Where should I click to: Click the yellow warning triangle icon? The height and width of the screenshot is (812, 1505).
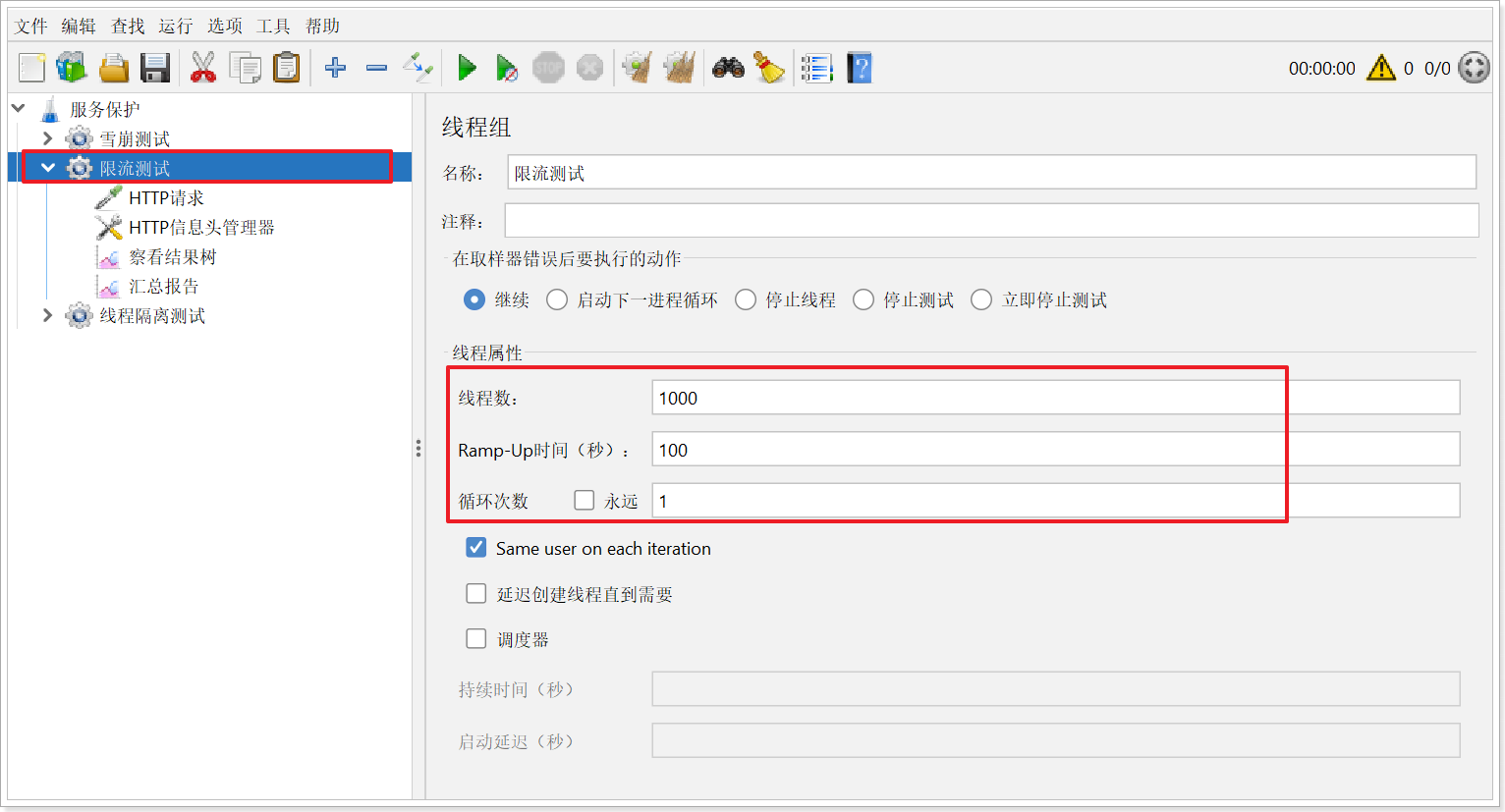tap(1381, 68)
